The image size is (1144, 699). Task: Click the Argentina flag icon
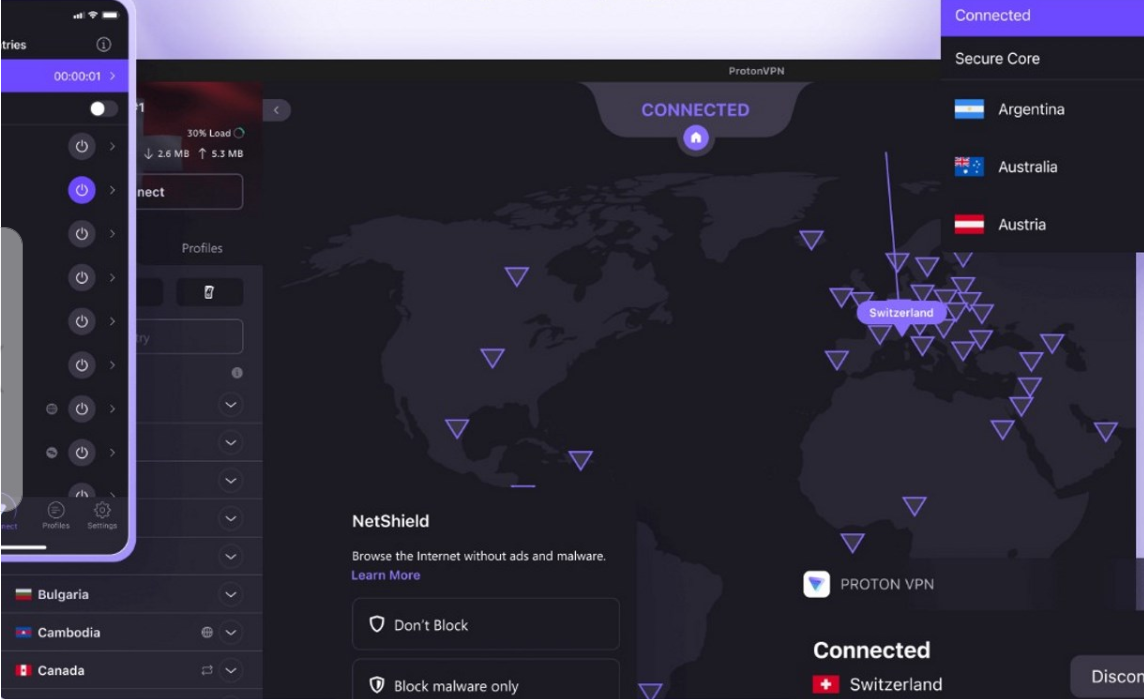coord(969,109)
